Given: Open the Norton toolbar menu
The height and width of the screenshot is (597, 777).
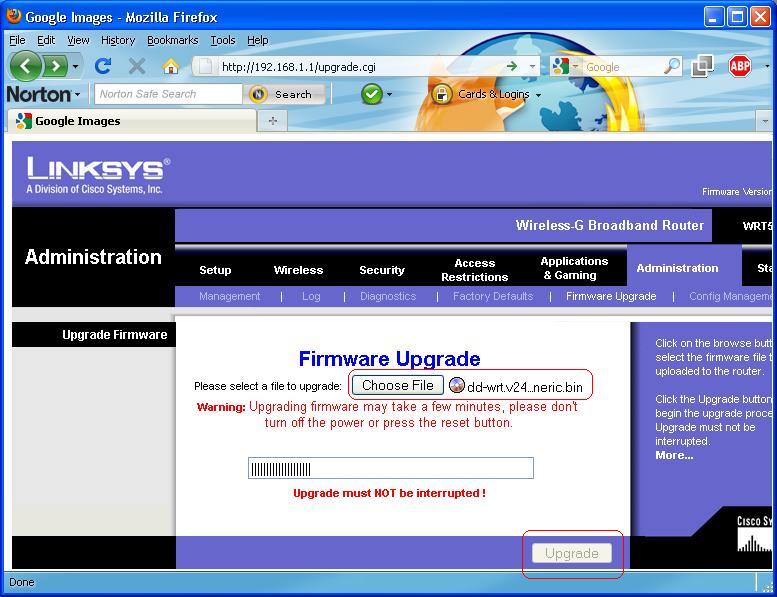Looking at the screenshot, I should click(43, 94).
